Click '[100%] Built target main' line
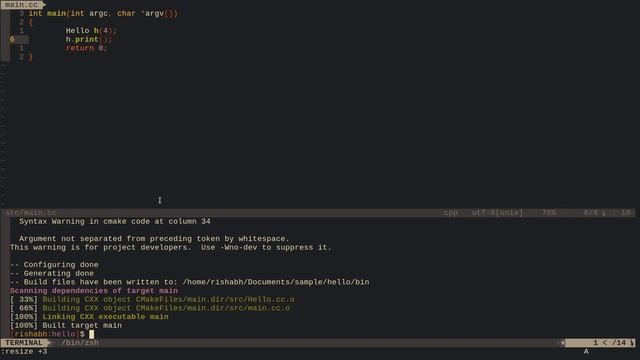 click(66, 325)
